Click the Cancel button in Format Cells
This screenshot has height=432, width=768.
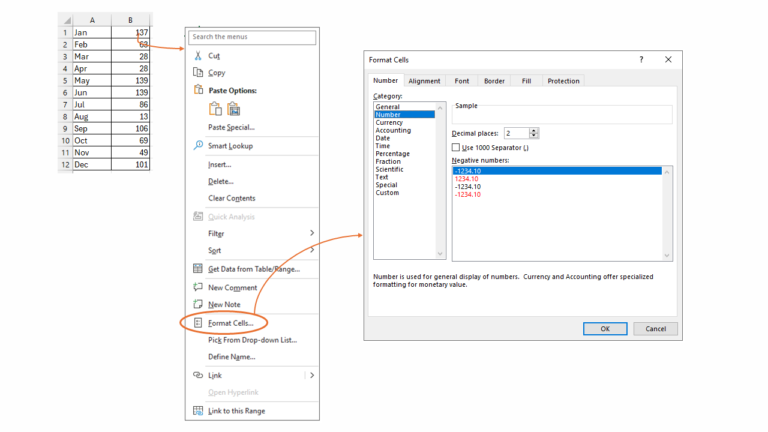pos(655,328)
